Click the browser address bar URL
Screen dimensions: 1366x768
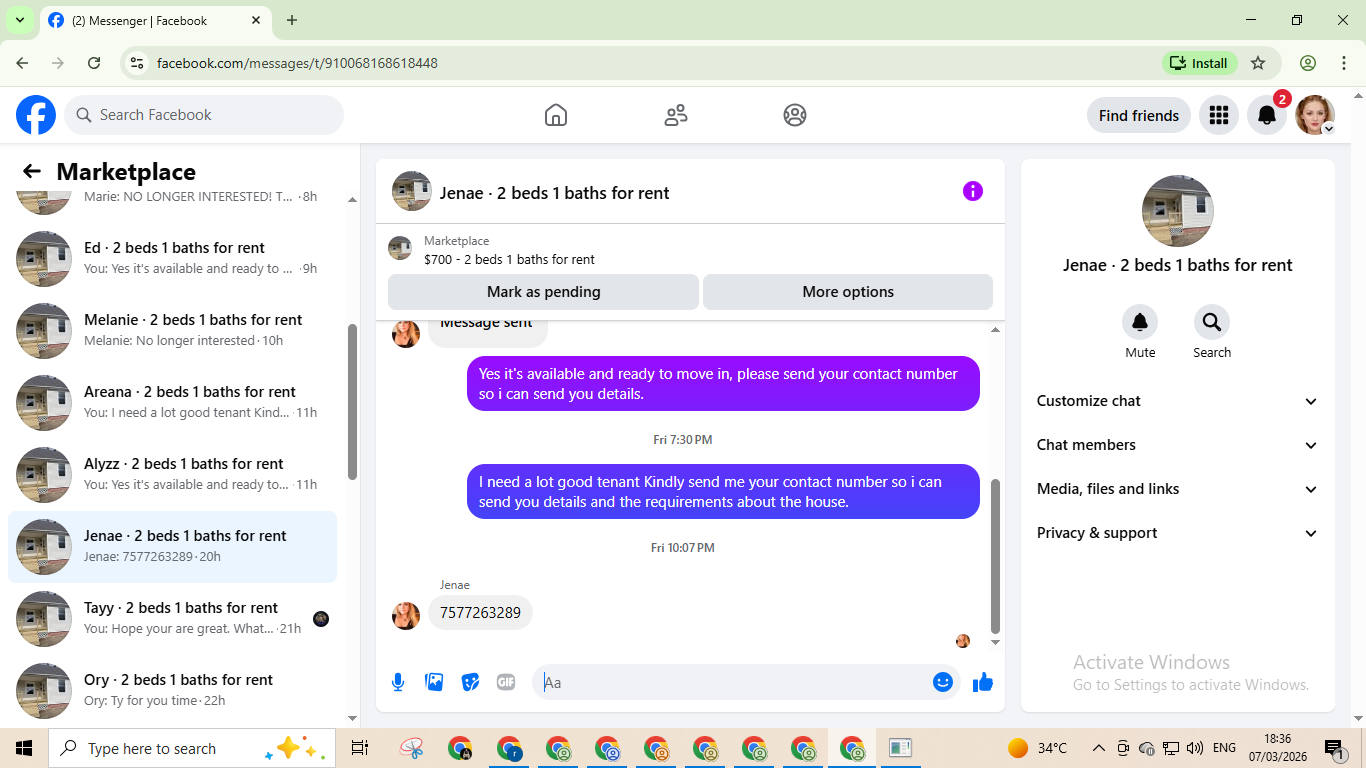[297, 63]
